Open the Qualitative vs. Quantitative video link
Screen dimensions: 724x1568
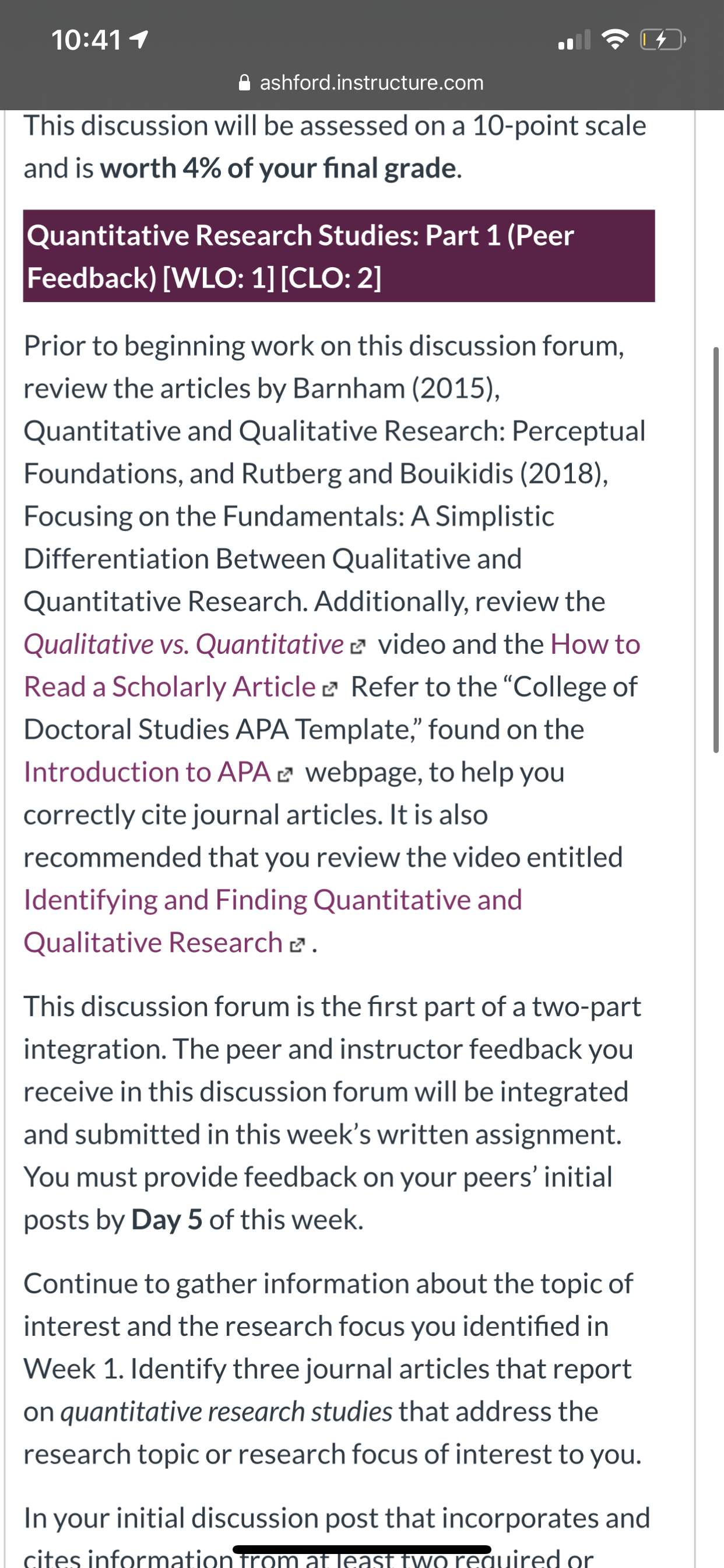coord(184,644)
